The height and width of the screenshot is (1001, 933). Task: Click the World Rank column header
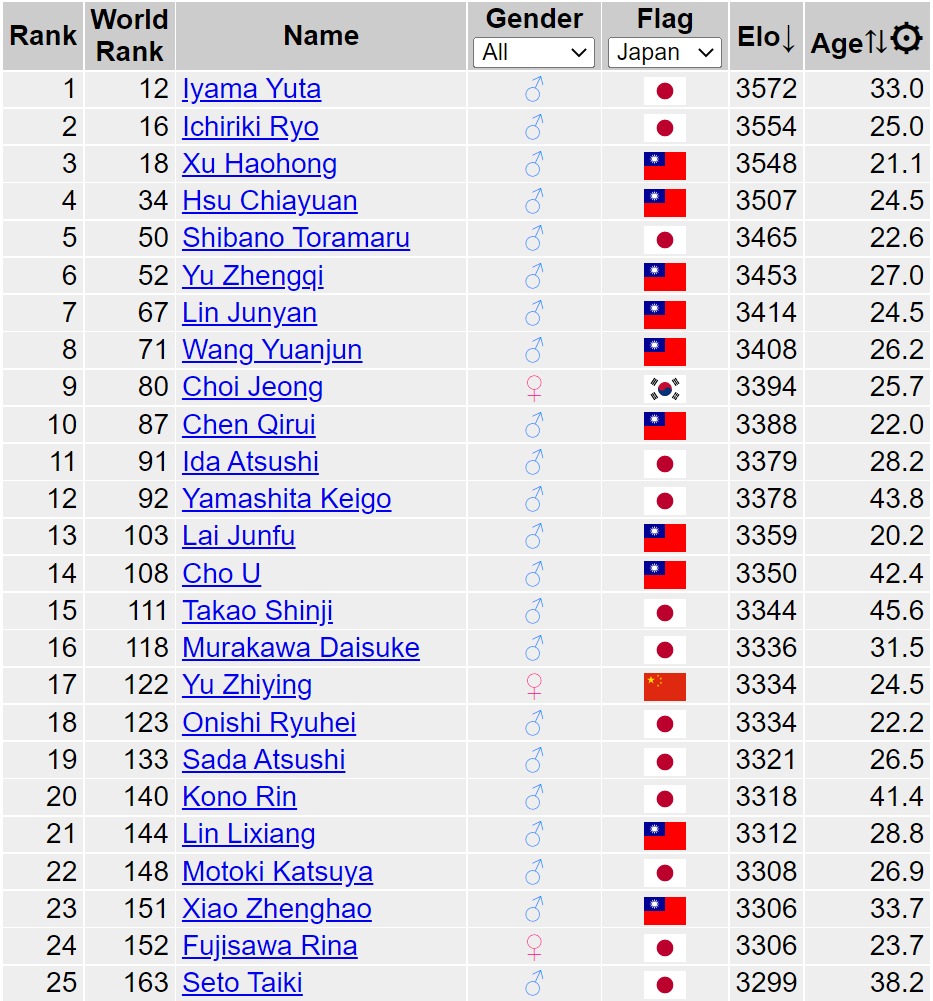pos(129,36)
